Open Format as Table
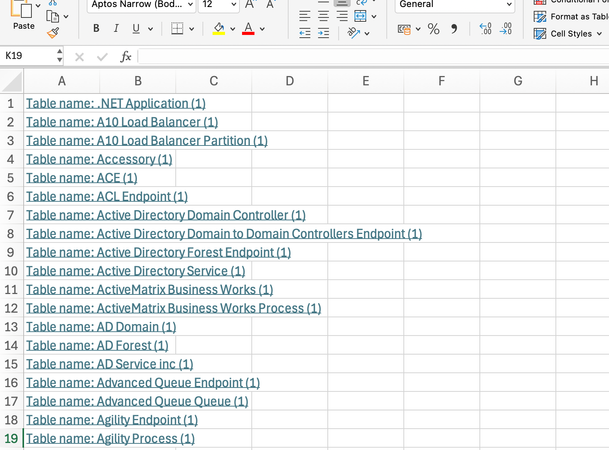The height and width of the screenshot is (450, 609). click(571, 17)
